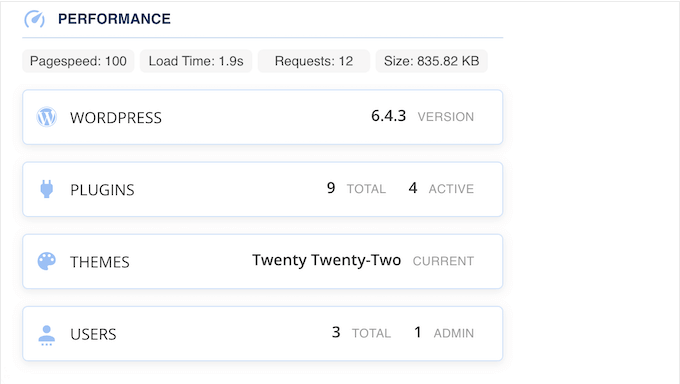The width and height of the screenshot is (680, 384).
Task: Click the CURRENT label in Themes card
Action: [x=443, y=261]
